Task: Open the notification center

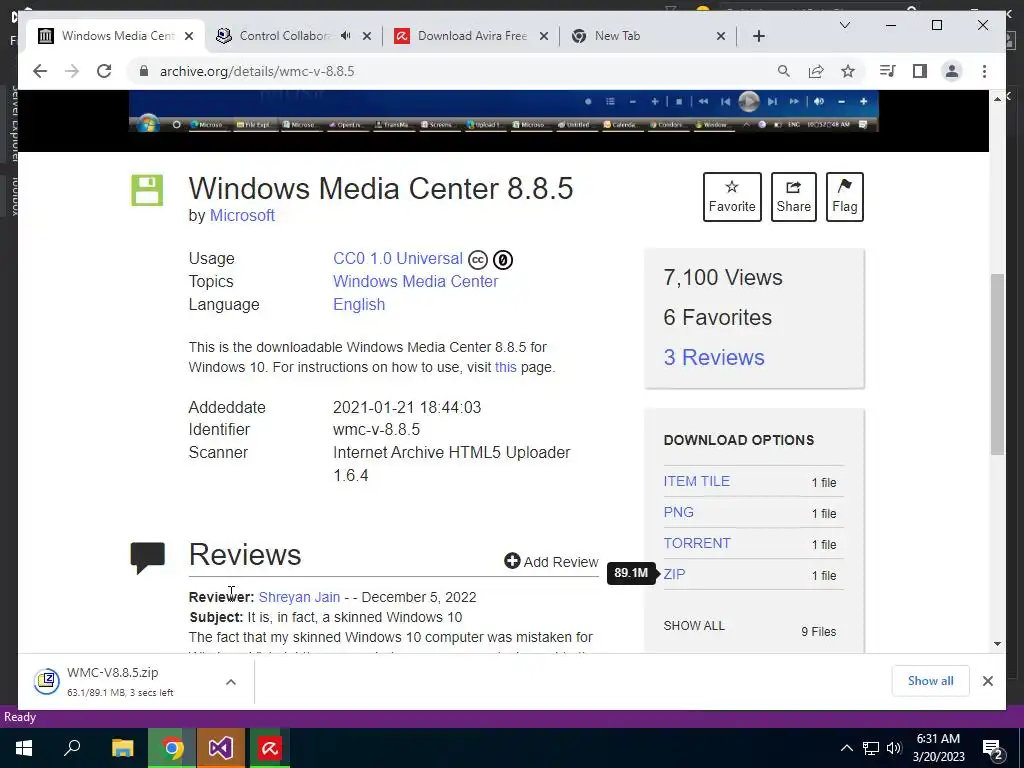Action: [x=993, y=749]
